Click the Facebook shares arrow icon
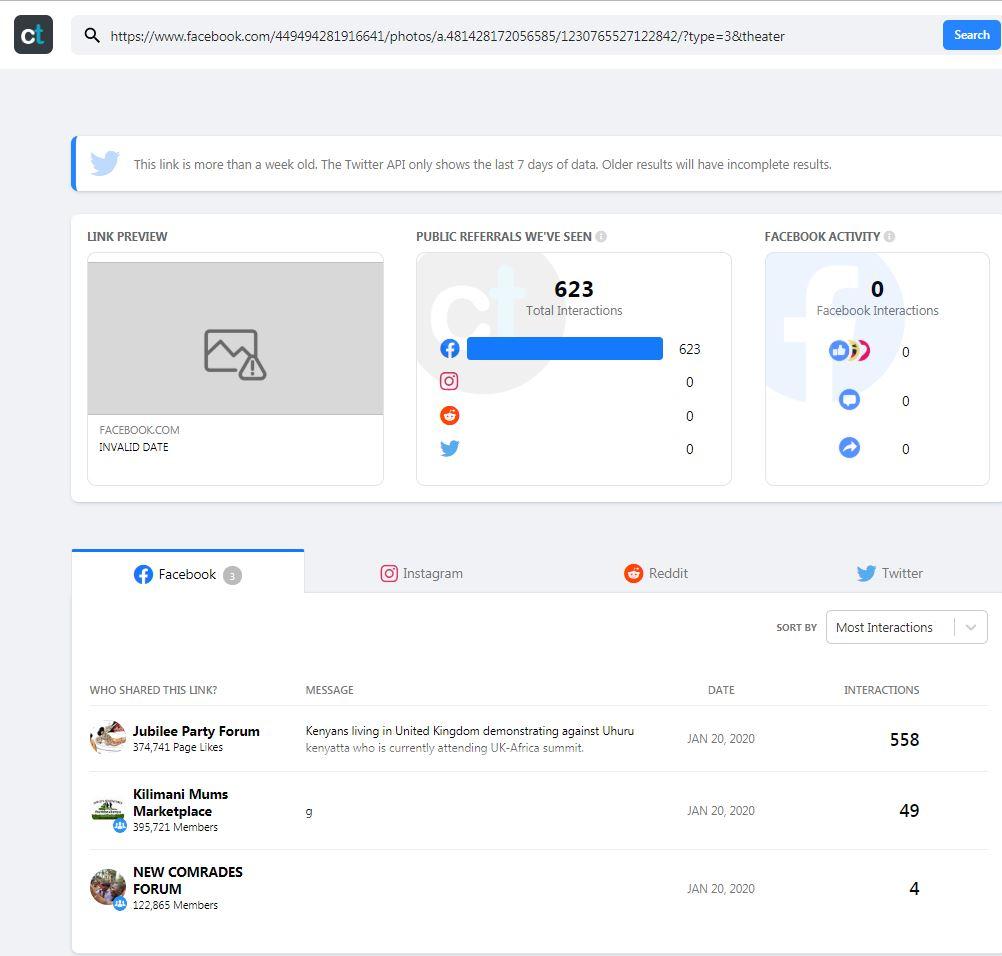The width and height of the screenshot is (1002, 956). tap(849, 447)
